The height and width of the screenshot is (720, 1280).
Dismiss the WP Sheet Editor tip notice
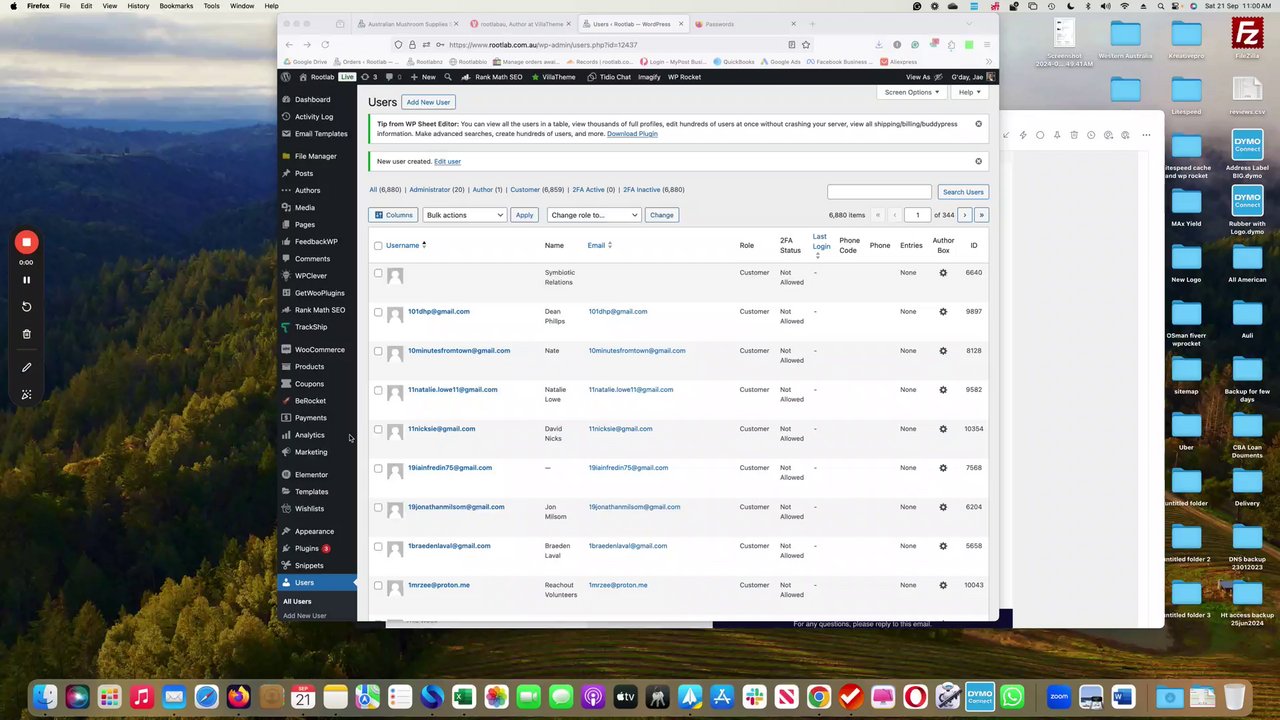click(978, 124)
